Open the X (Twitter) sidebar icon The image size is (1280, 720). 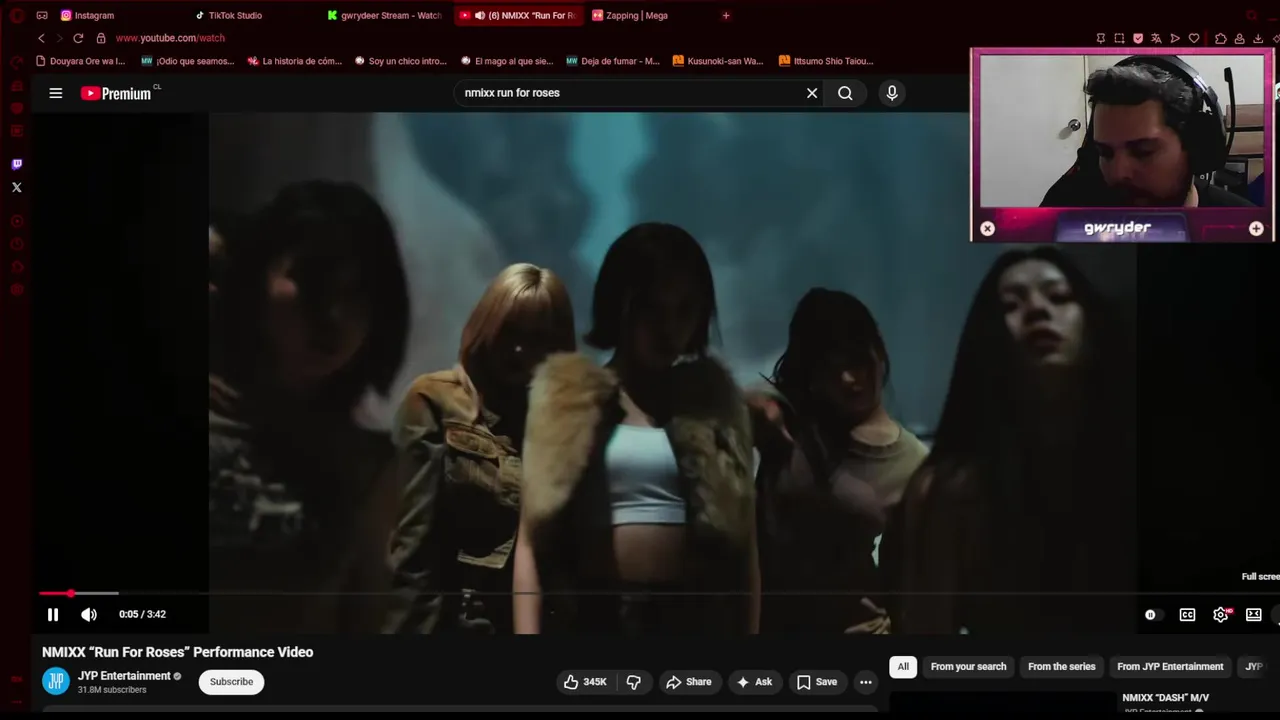(17, 187)
